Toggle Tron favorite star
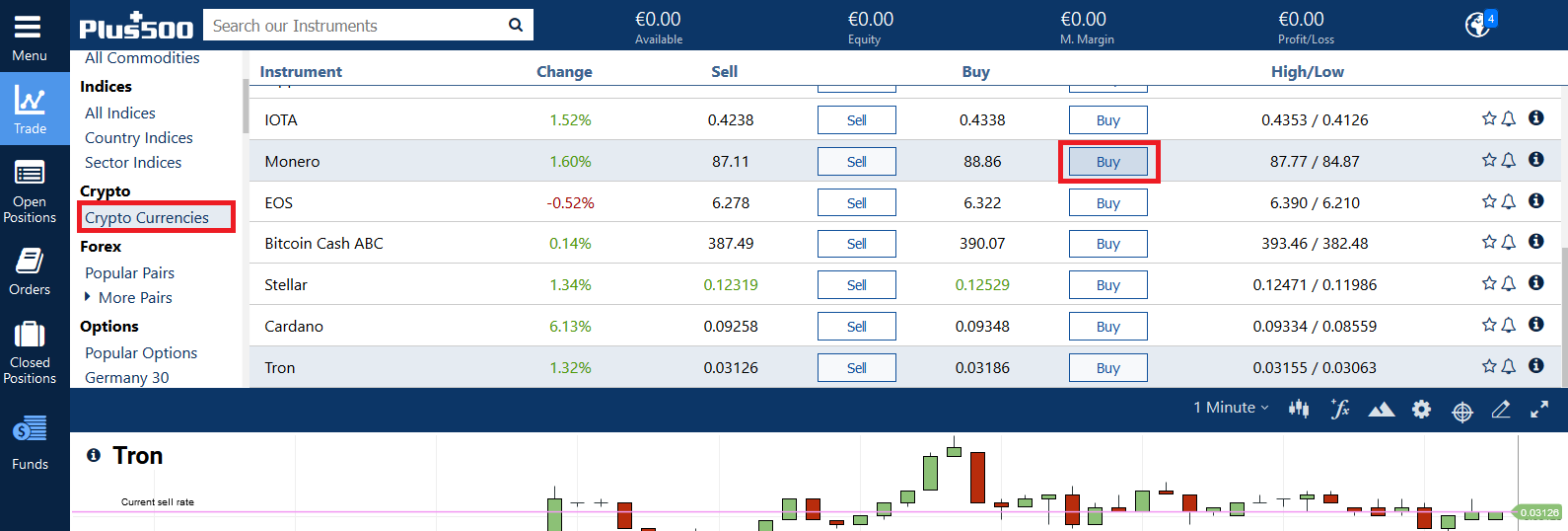Screen dimensions: 1568x531 (1489, 366)
